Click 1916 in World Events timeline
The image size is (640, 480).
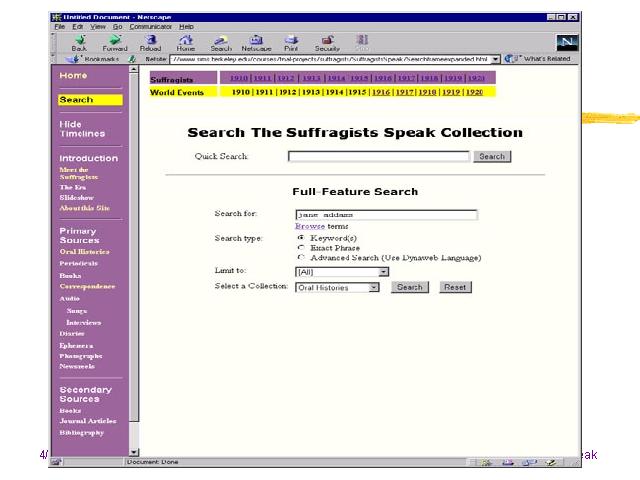pyautogui.click(x=381, y=92)
